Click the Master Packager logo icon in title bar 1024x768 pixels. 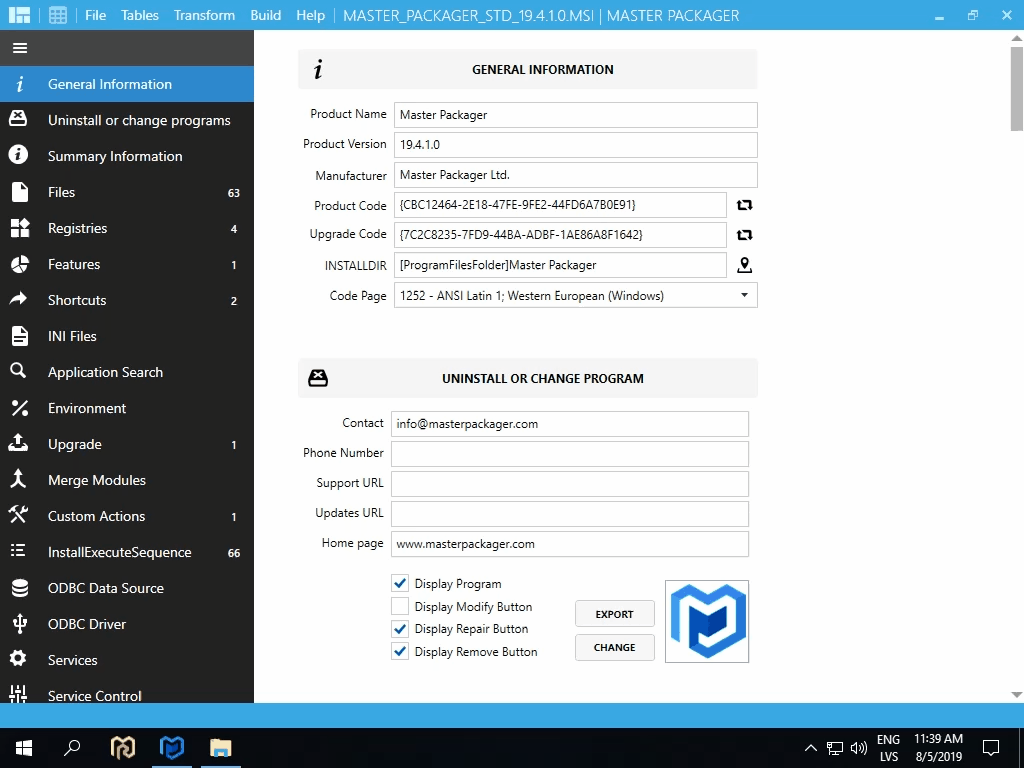(20, 15)
